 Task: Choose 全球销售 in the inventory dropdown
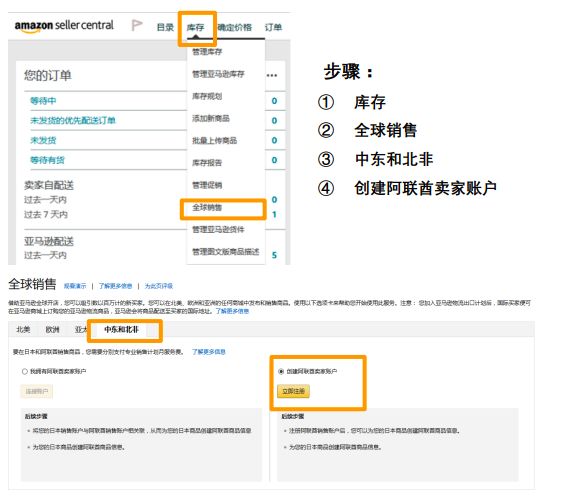point(207,207)
